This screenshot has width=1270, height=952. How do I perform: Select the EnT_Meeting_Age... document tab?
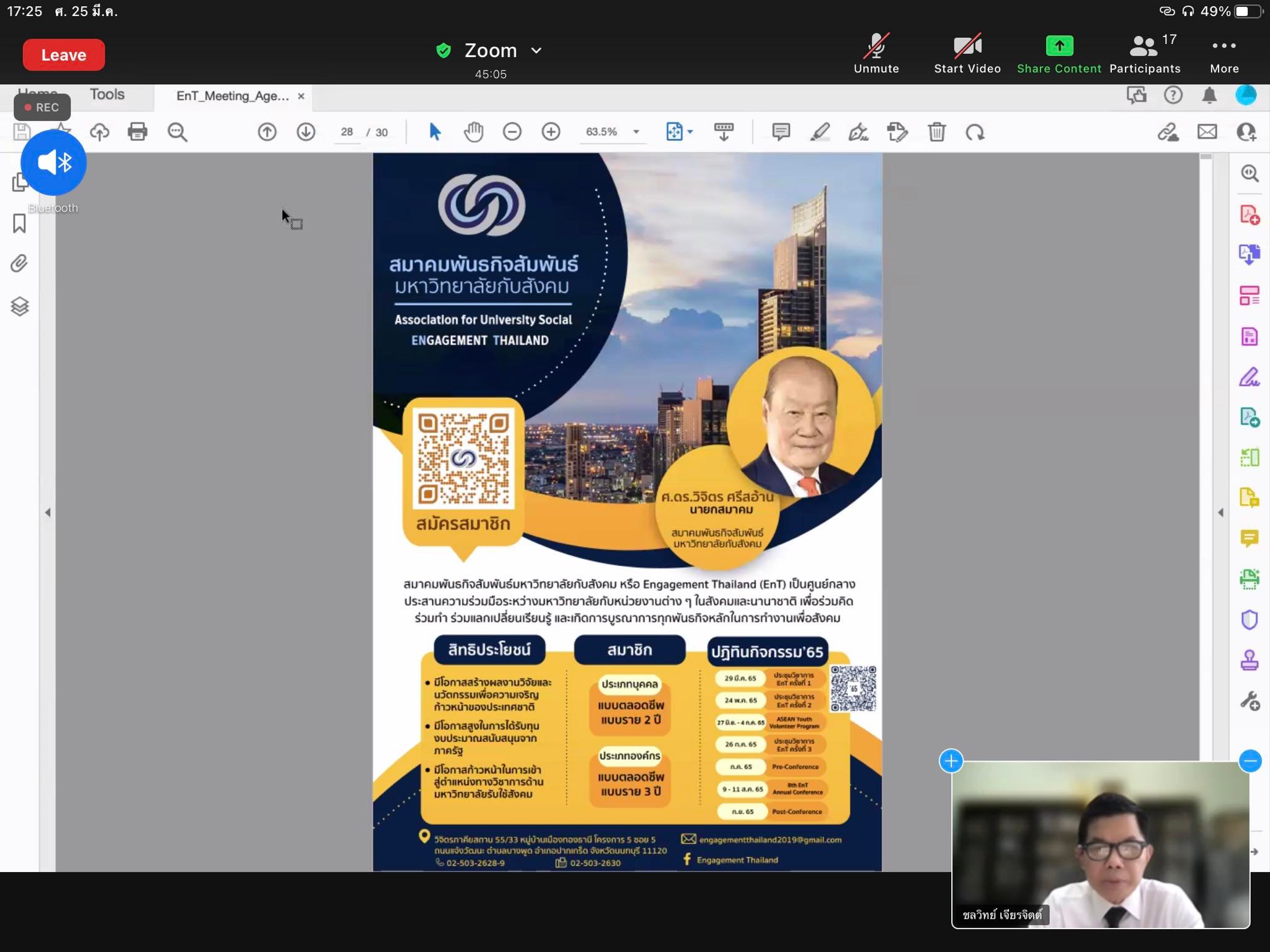[x=233, y=96]
